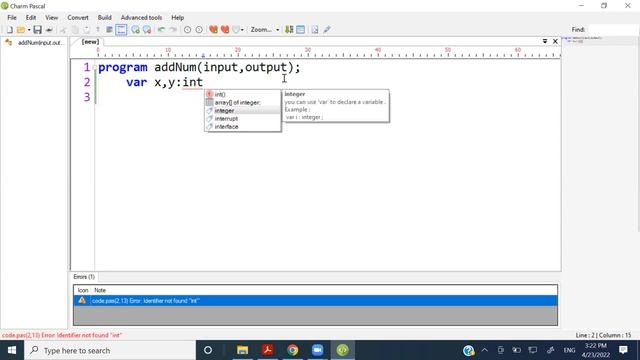Image resolution: width=640 pixels, height=360 pixels.
Task: Close the [new] editor tab with X
Action: 555,41
